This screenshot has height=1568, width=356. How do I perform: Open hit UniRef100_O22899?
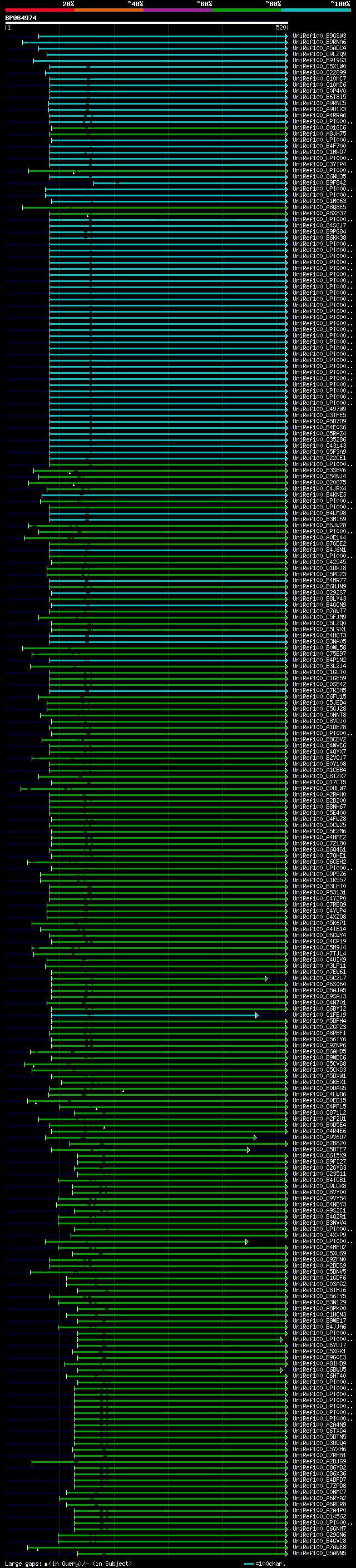click(319, 72)
